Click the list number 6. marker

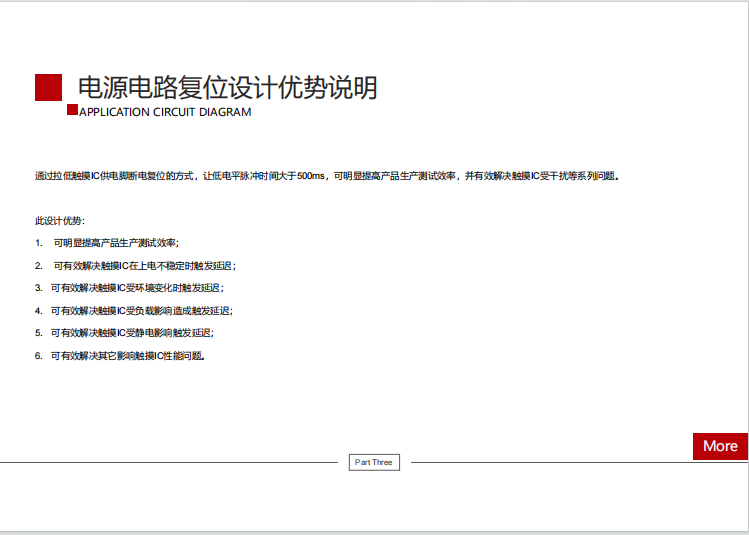(x=39, y=356)
